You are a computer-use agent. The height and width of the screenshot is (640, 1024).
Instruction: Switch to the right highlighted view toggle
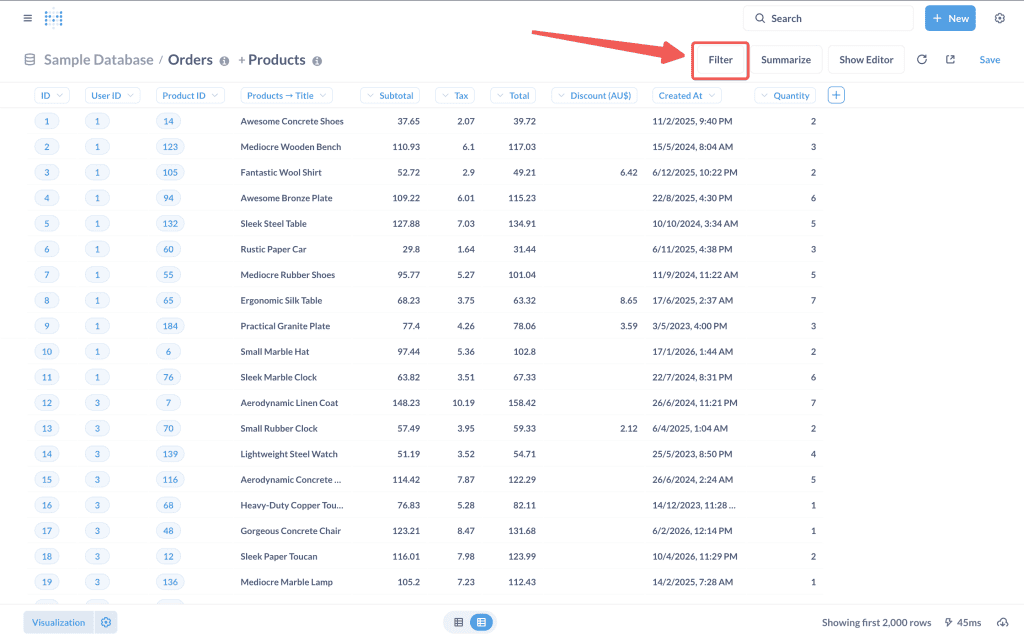click(481, 622)
